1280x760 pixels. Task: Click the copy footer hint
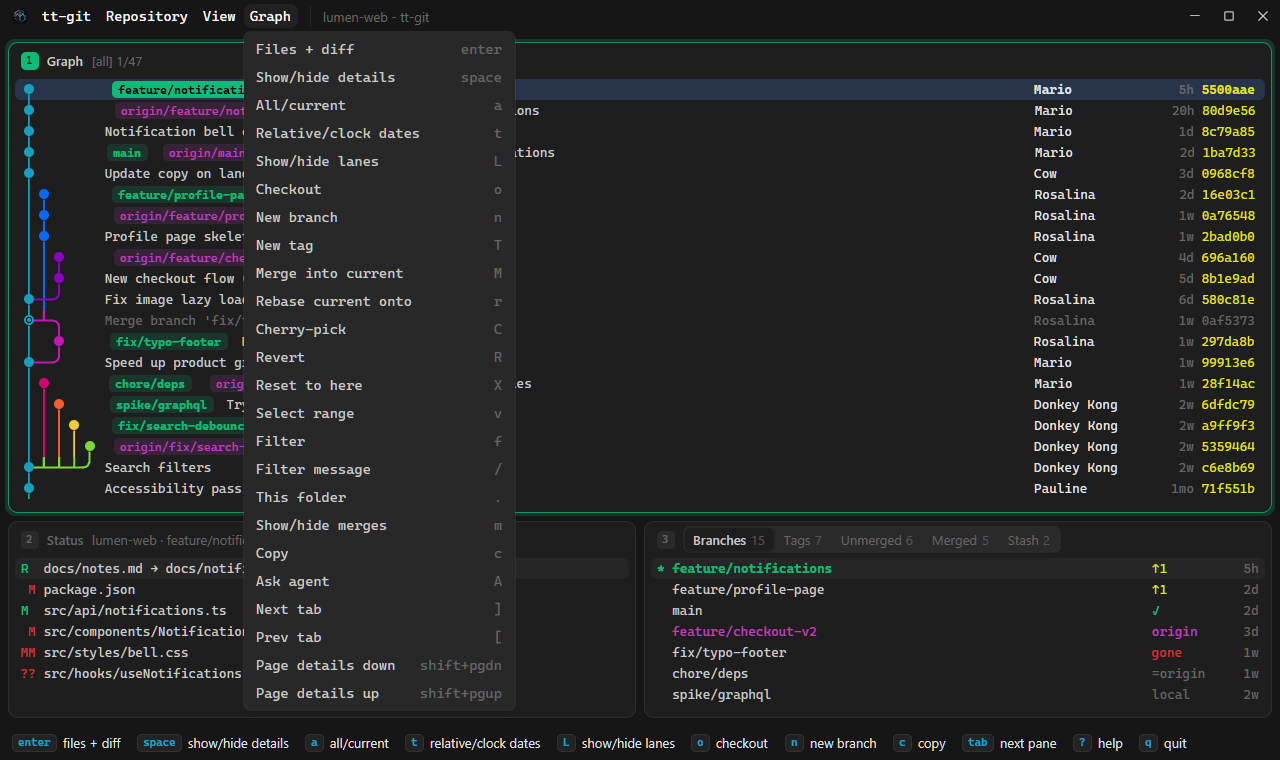[919, 743]
